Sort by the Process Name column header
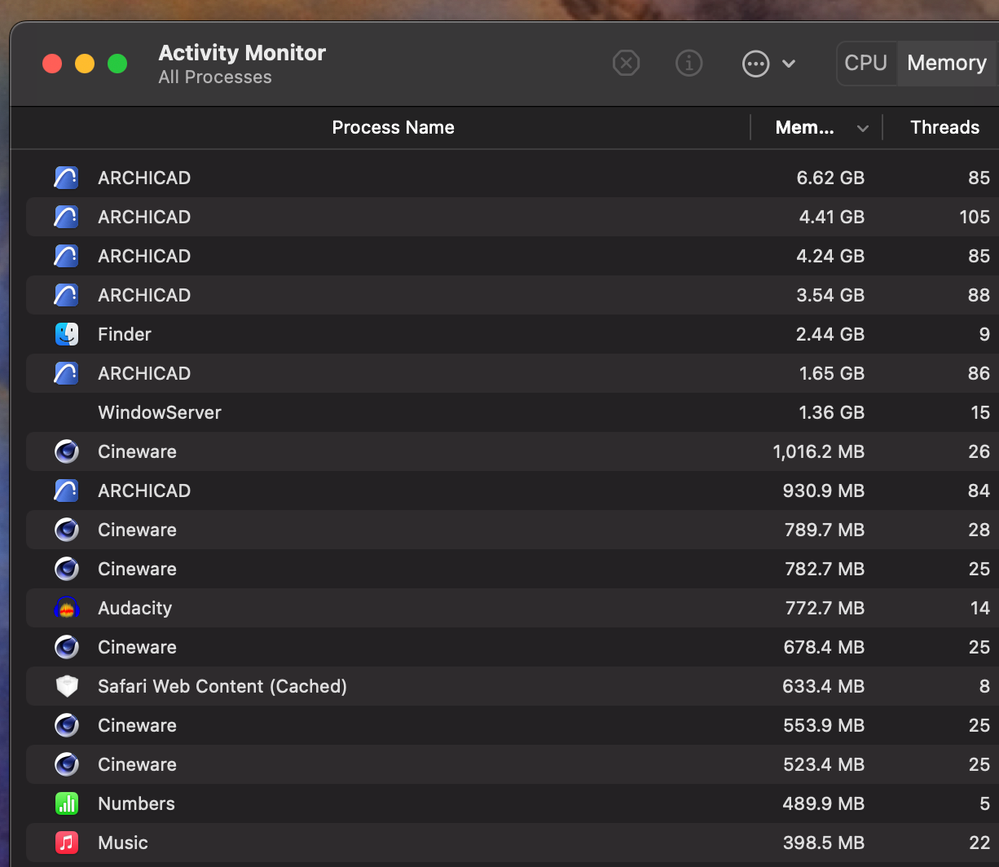Viewport: 999px width, 867px height. click(393, 127)
